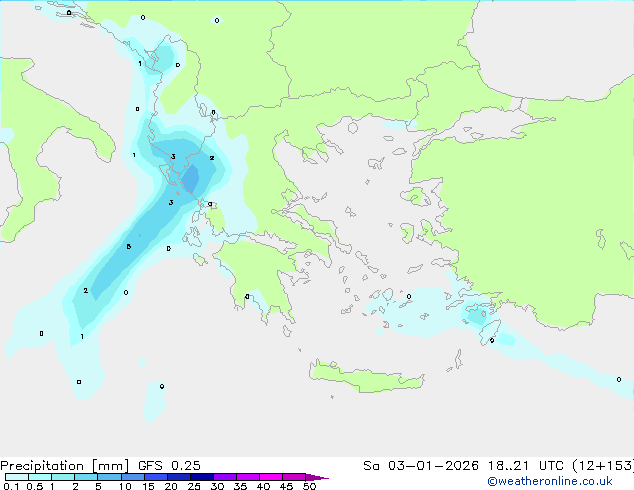Pick the legend swatch for 0.5 to 1 mm

point(40,477)
